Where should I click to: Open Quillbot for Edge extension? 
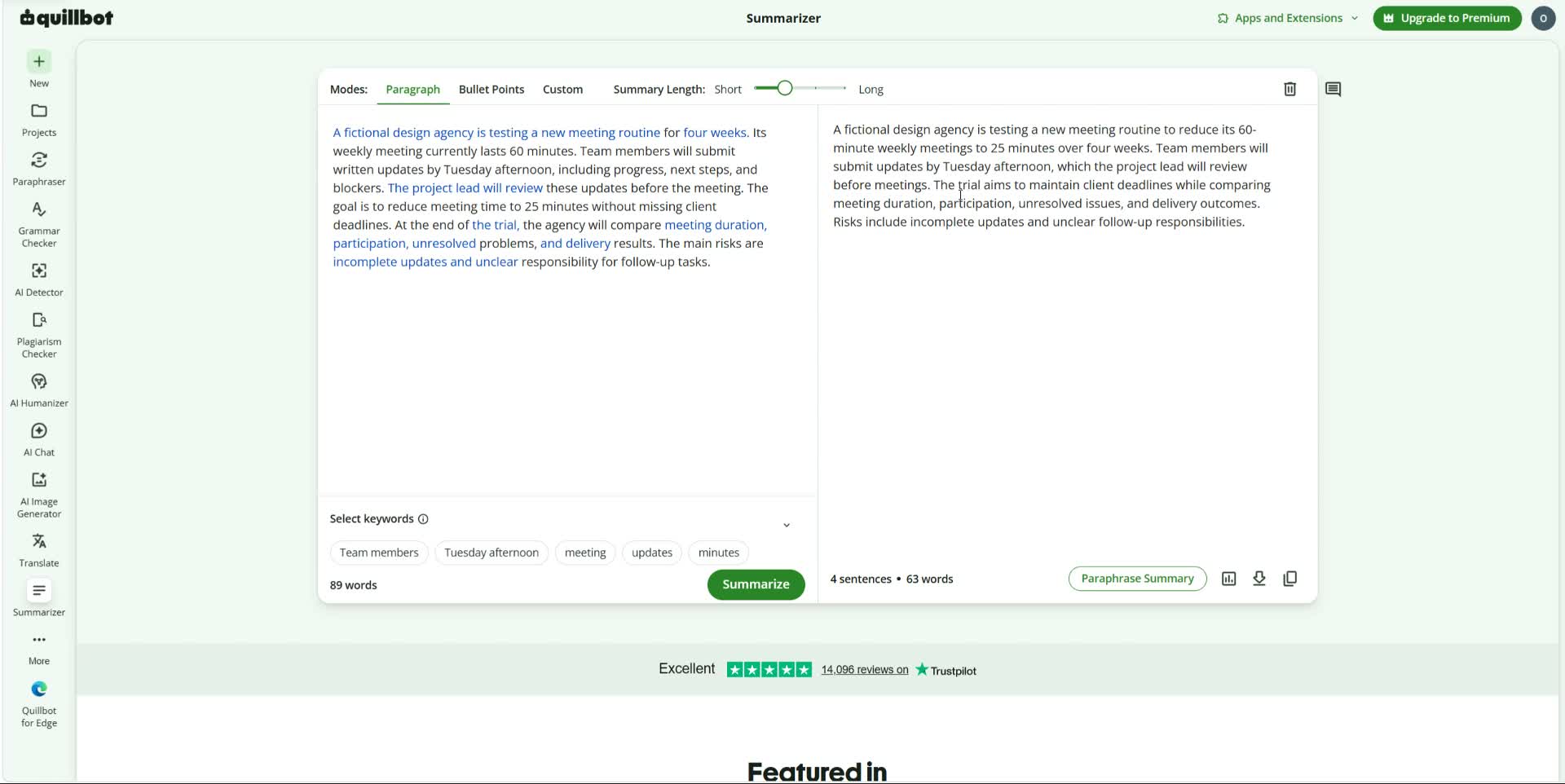coord(38,704)
